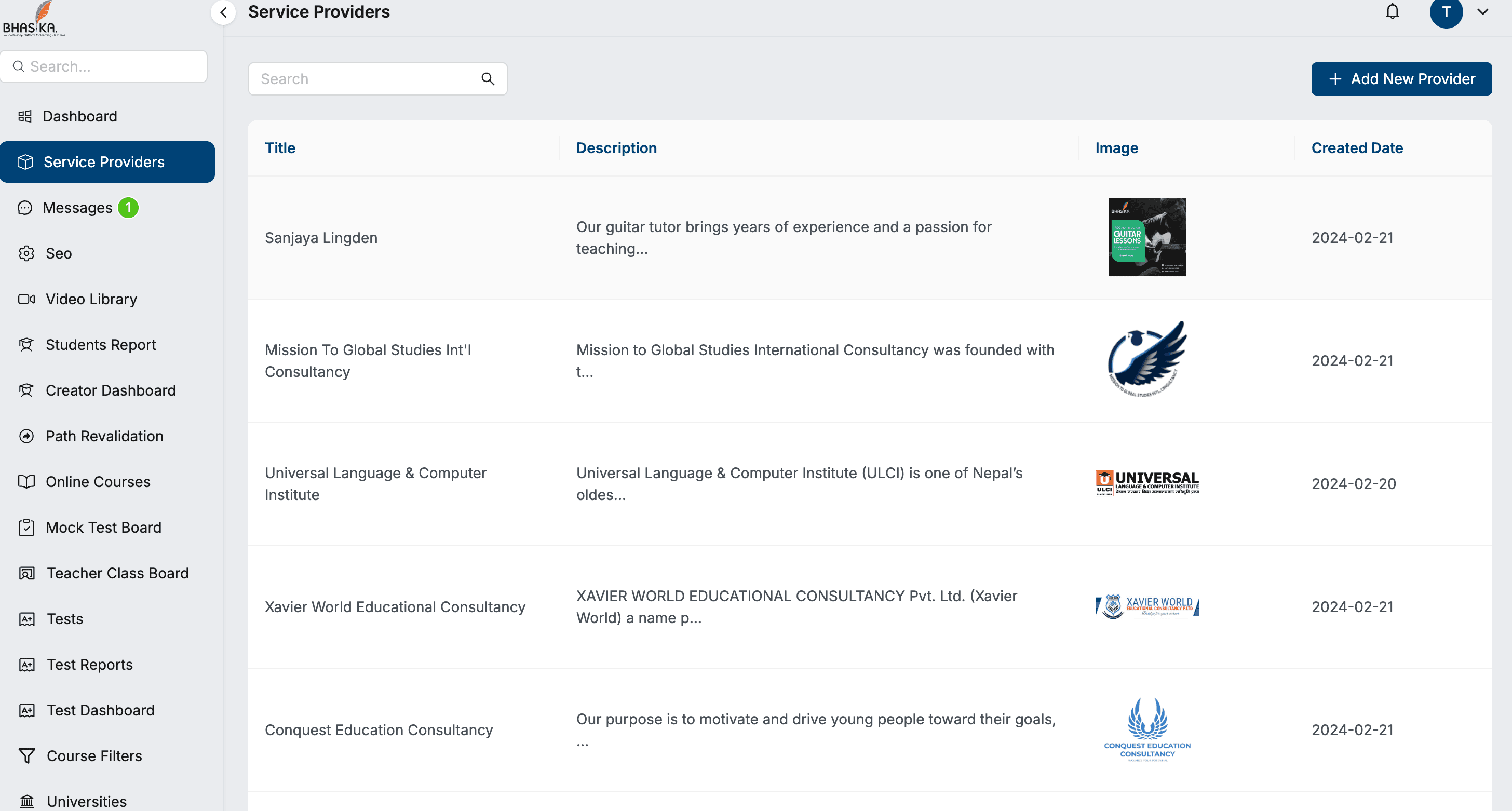
Task: Open Students Report page
Action: coord(100,344)
